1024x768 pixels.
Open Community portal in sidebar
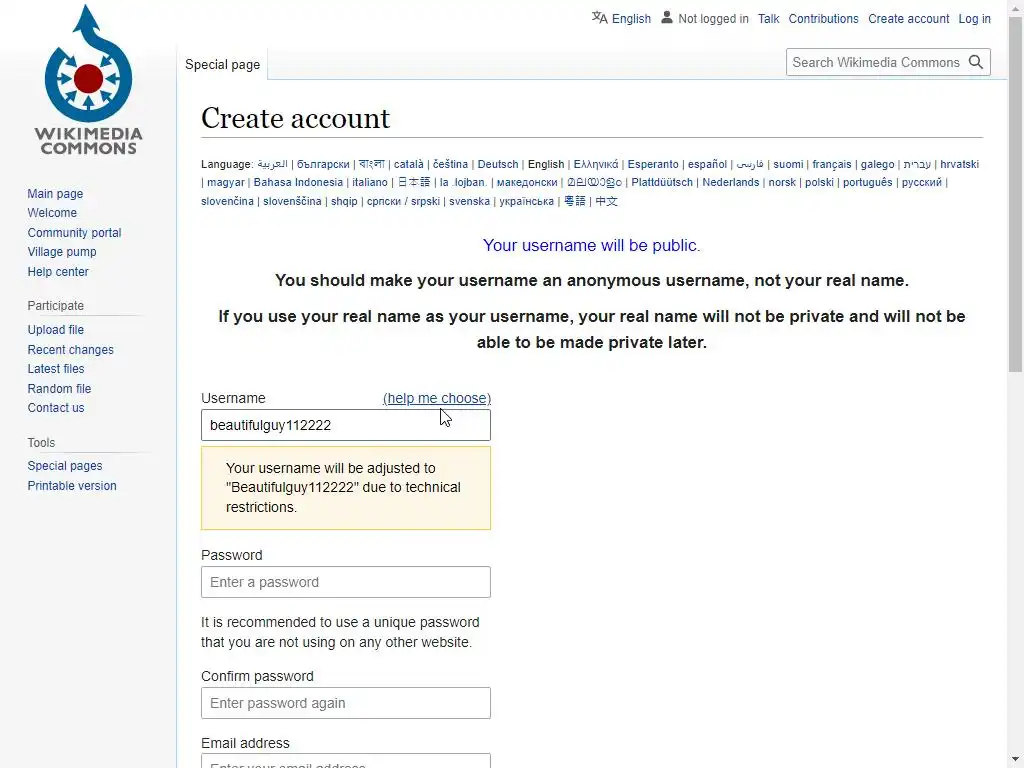pos(74,232)
